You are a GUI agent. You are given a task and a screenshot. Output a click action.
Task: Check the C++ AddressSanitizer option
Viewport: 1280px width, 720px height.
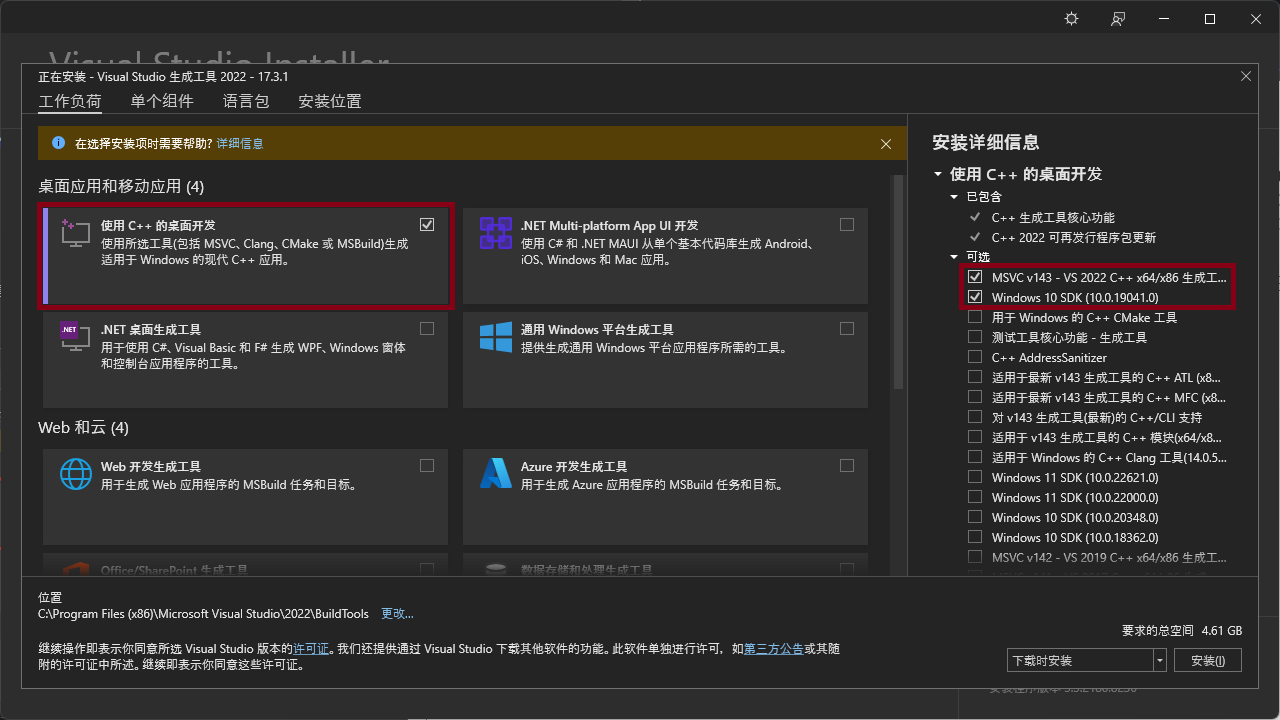[x=975, y=357]
